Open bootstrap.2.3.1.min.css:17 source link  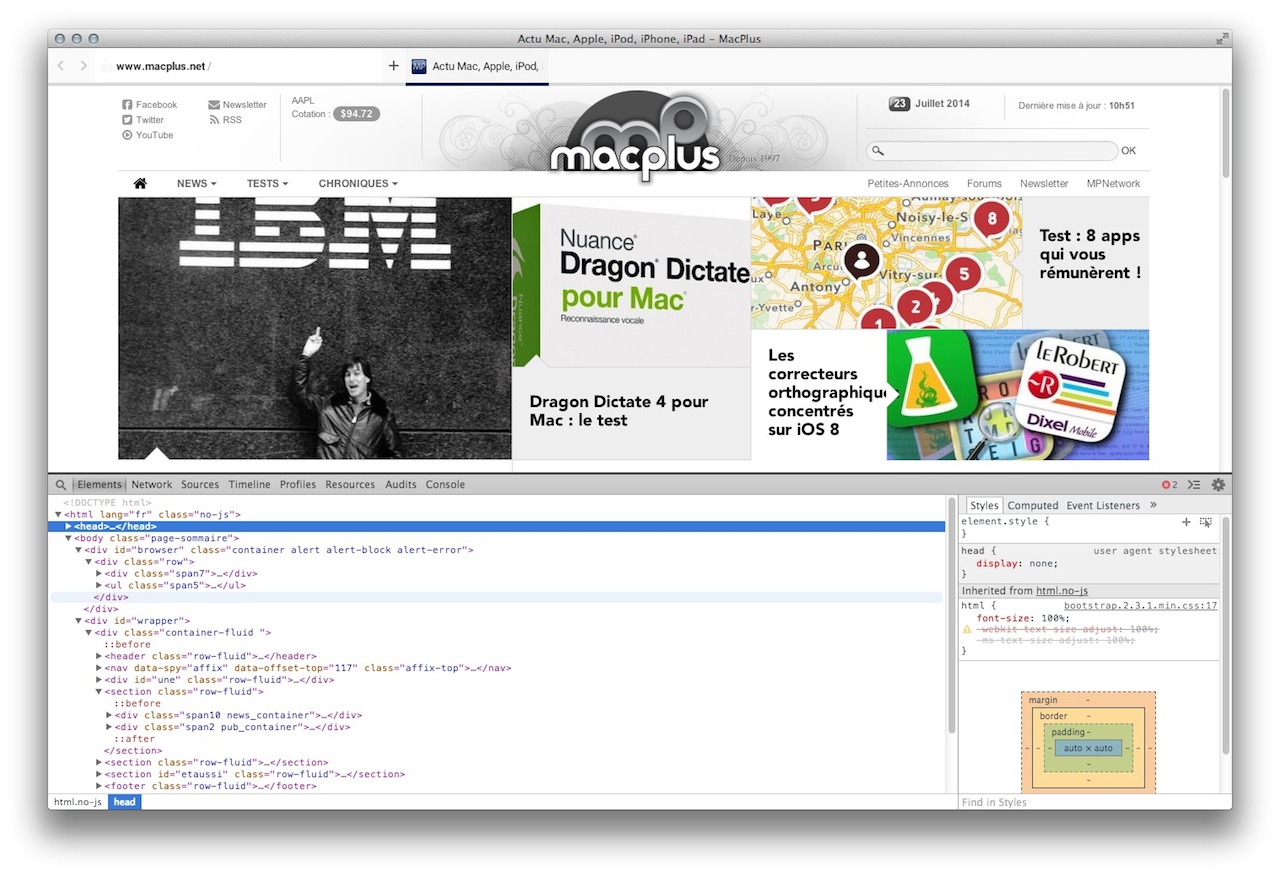(1140, 606)
